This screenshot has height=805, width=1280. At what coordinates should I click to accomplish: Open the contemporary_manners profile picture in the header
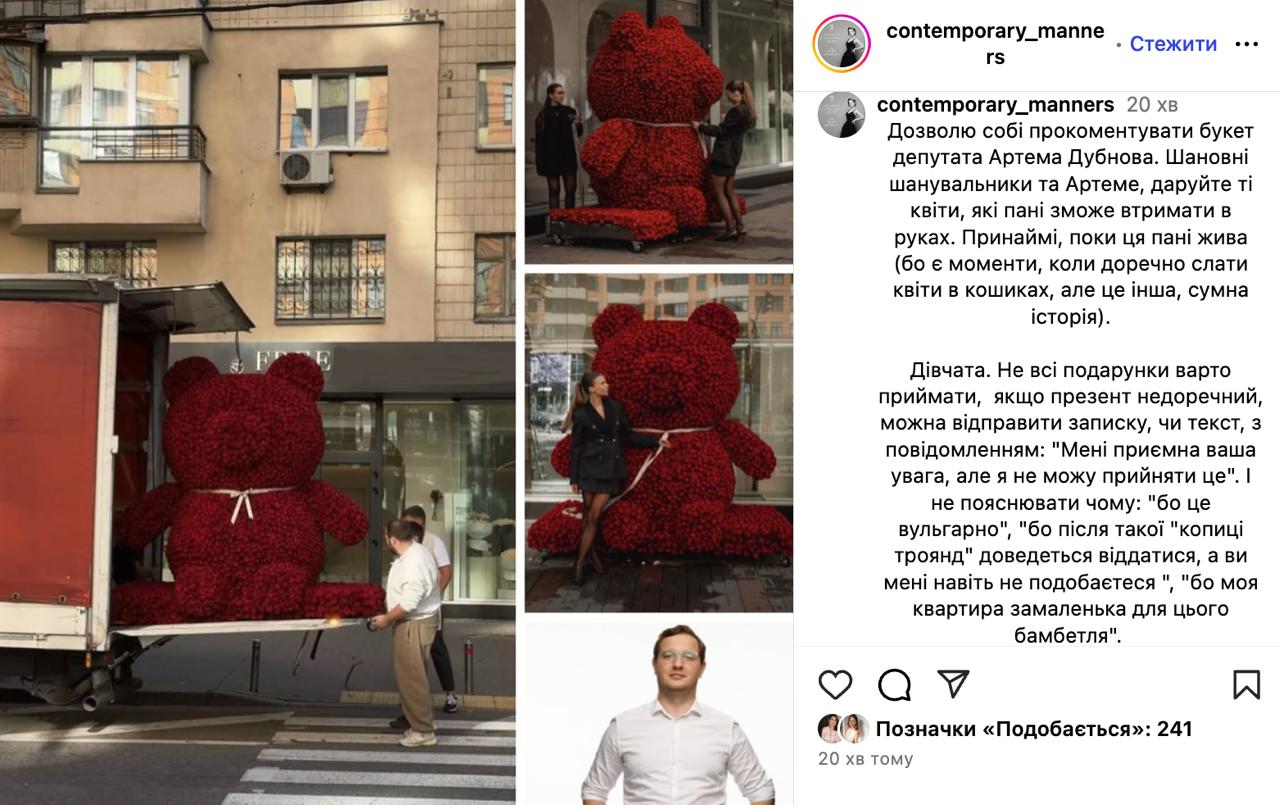click(842, 44)
